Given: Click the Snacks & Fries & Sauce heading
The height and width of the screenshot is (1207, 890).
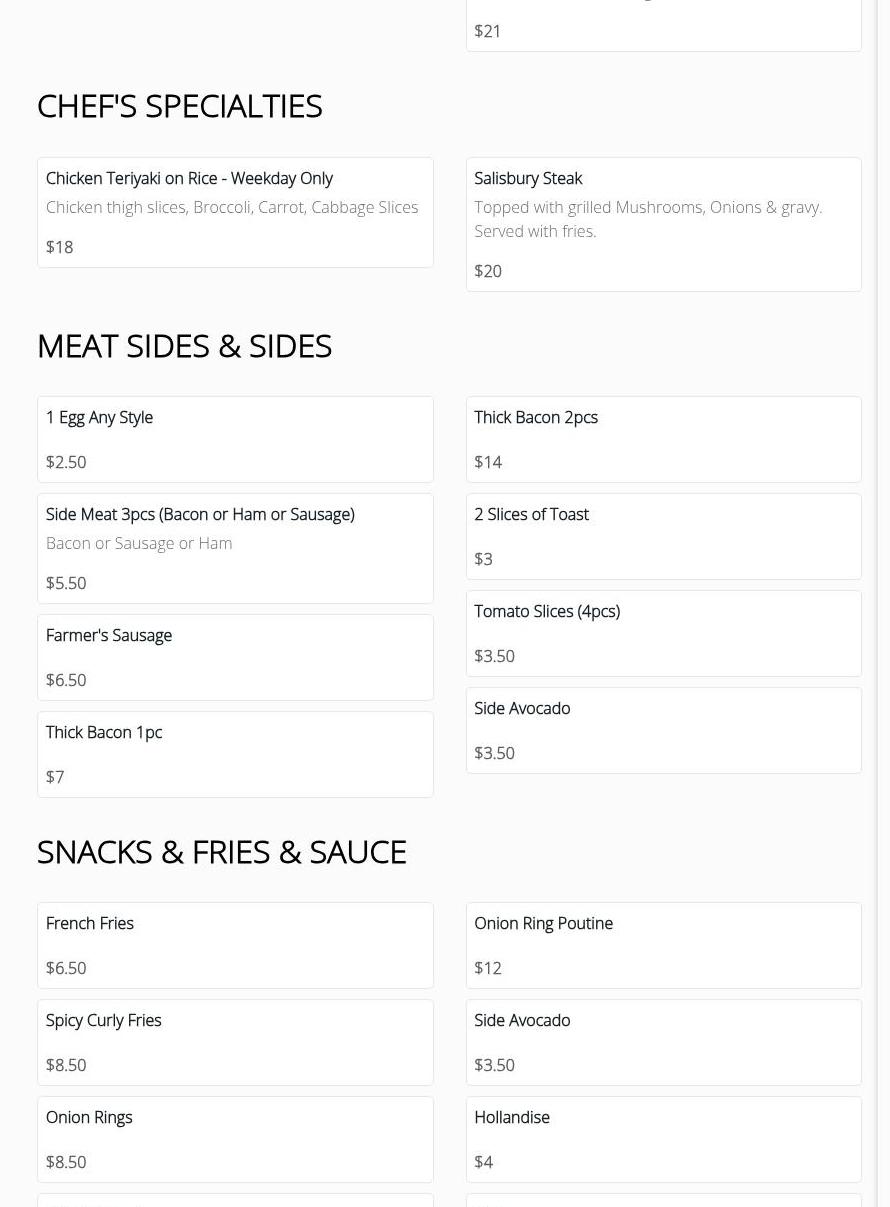Looking at the screenshot, I should point(221,852).
